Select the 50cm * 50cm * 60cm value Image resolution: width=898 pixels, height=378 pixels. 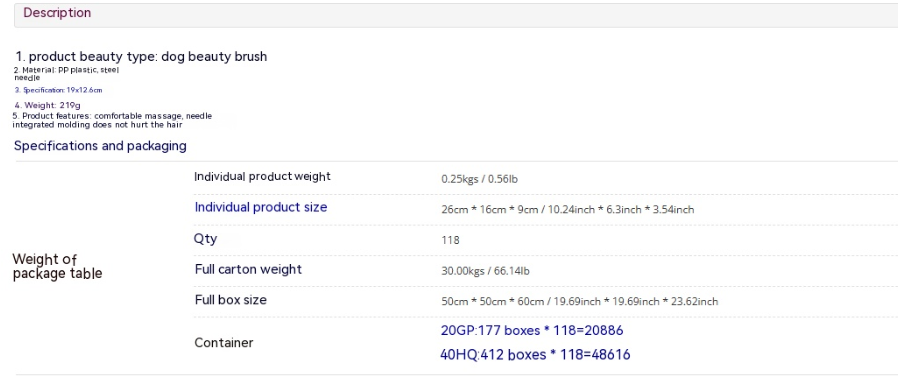click(580, 301)
